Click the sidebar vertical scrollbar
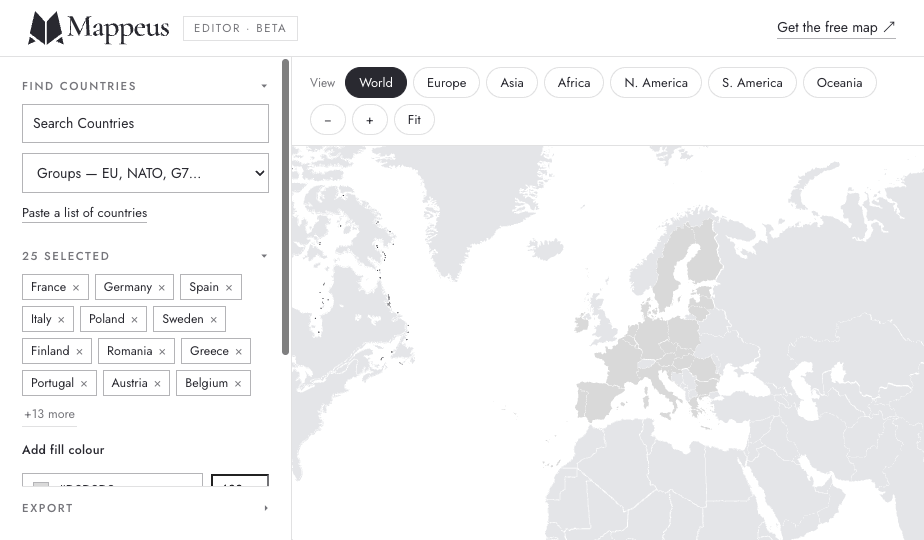This screenshot has height=540, width=924. 285,206
